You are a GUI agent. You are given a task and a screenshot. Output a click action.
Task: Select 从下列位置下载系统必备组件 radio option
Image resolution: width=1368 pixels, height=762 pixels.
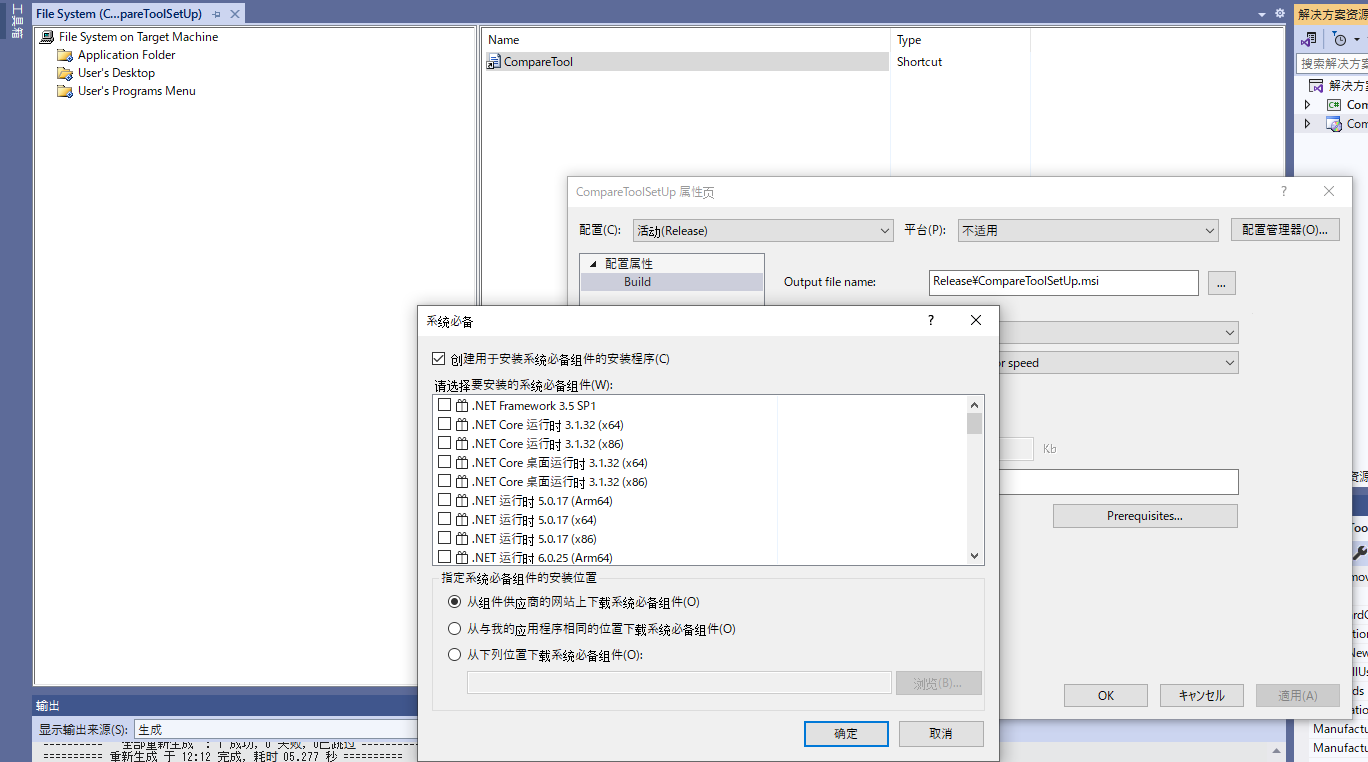coord(455,655)
